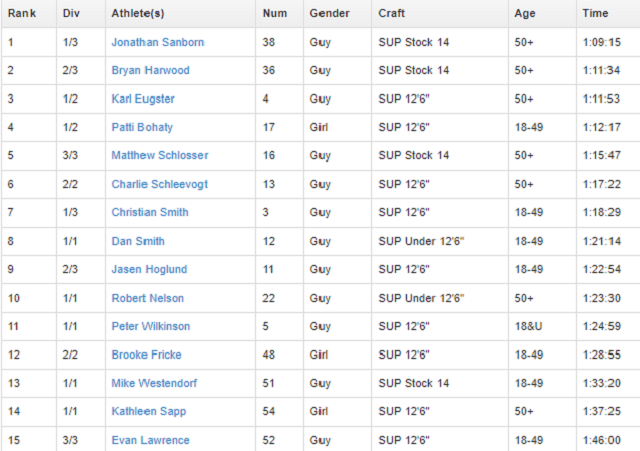Click the Brooke Fricke athlete link
Screen dimensions: 640x451
(x=146, y=355)
